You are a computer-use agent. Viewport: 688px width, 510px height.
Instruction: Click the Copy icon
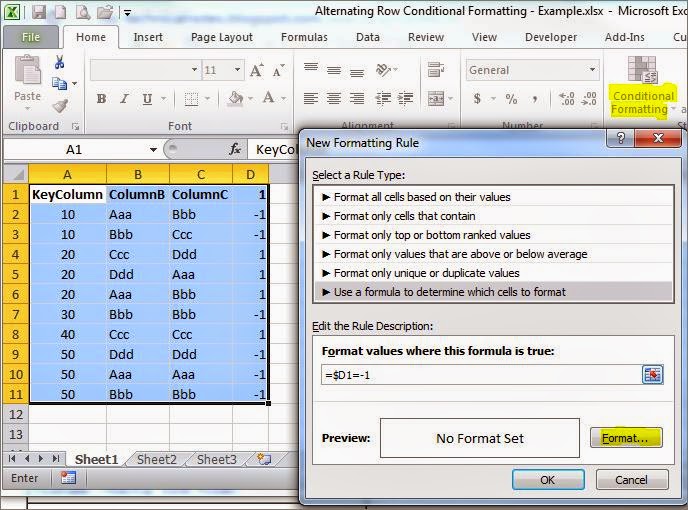pyautogui.click(x=59, y=83)
